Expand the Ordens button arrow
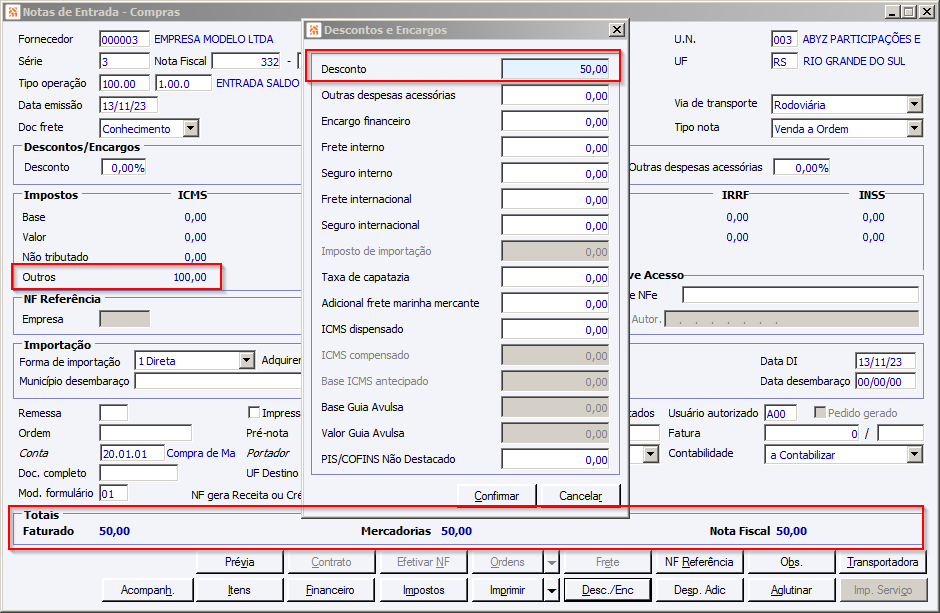This screenshot has width=940, height=613. [x=552, y=562]
